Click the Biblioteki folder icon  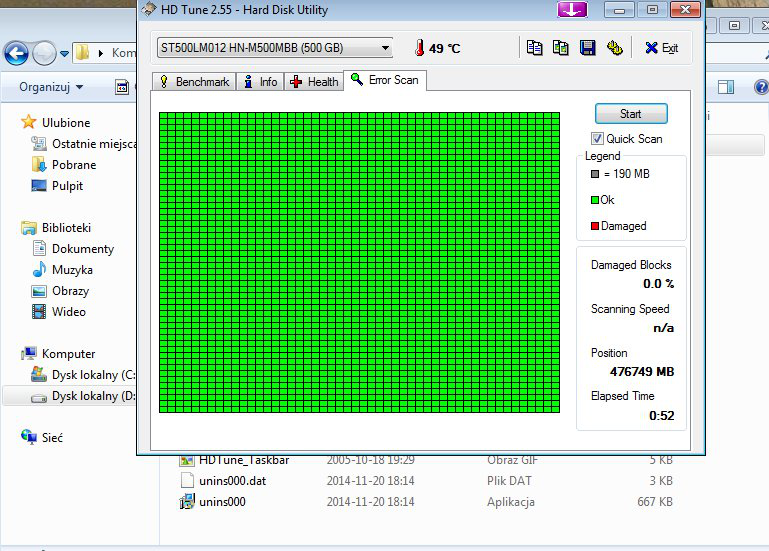28,228
